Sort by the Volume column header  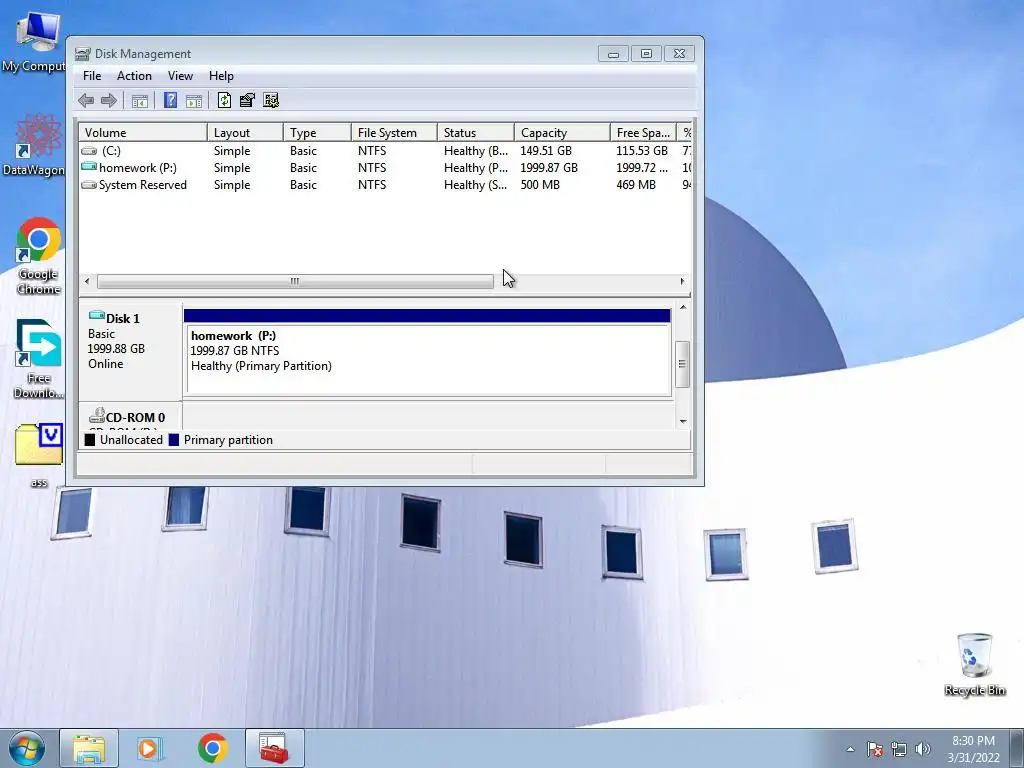pyautogui.click(x=143, y=133)
